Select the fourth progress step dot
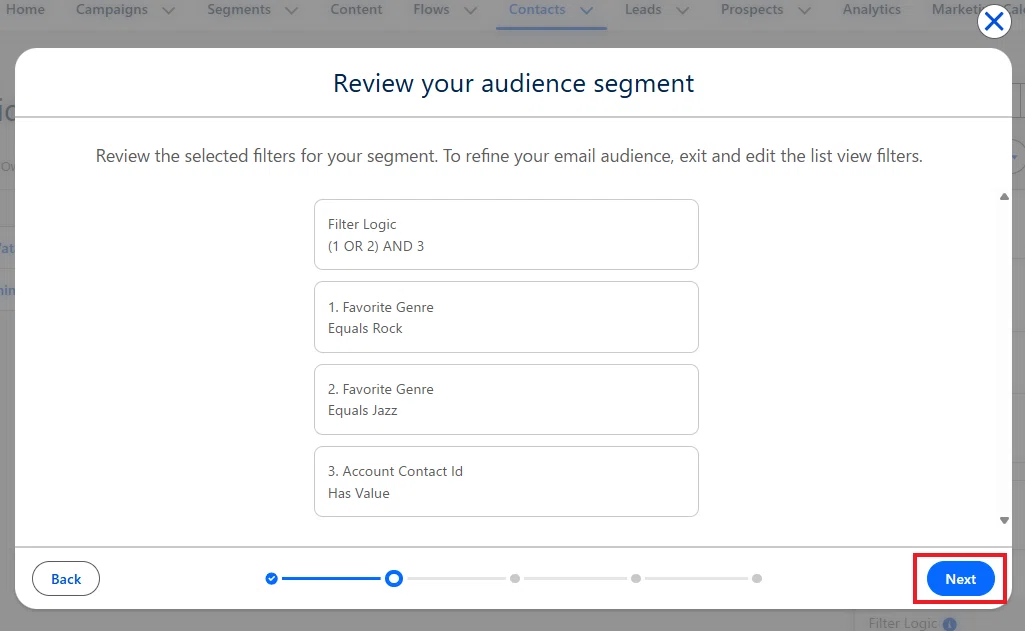 coord(636,578)
